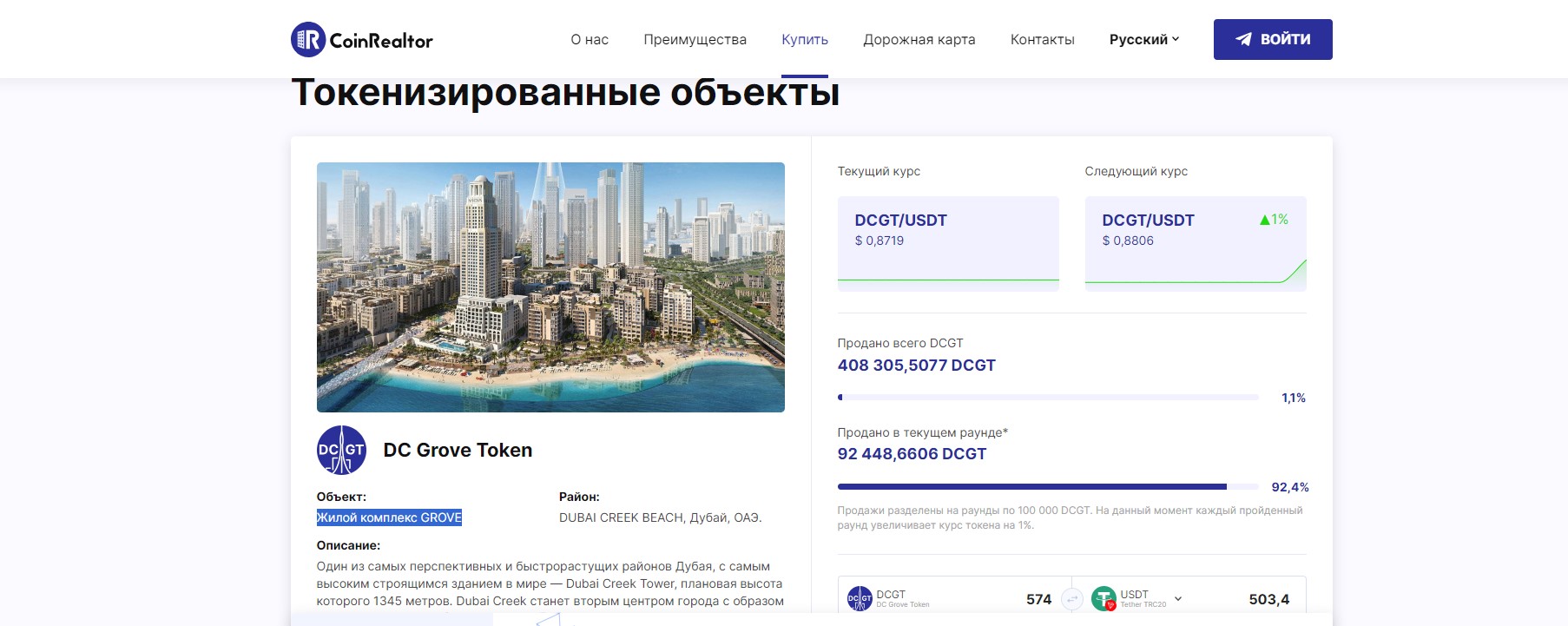Open the О нас menu item
This screenshot has width=1568, height=626.
(x=590, y=40)
